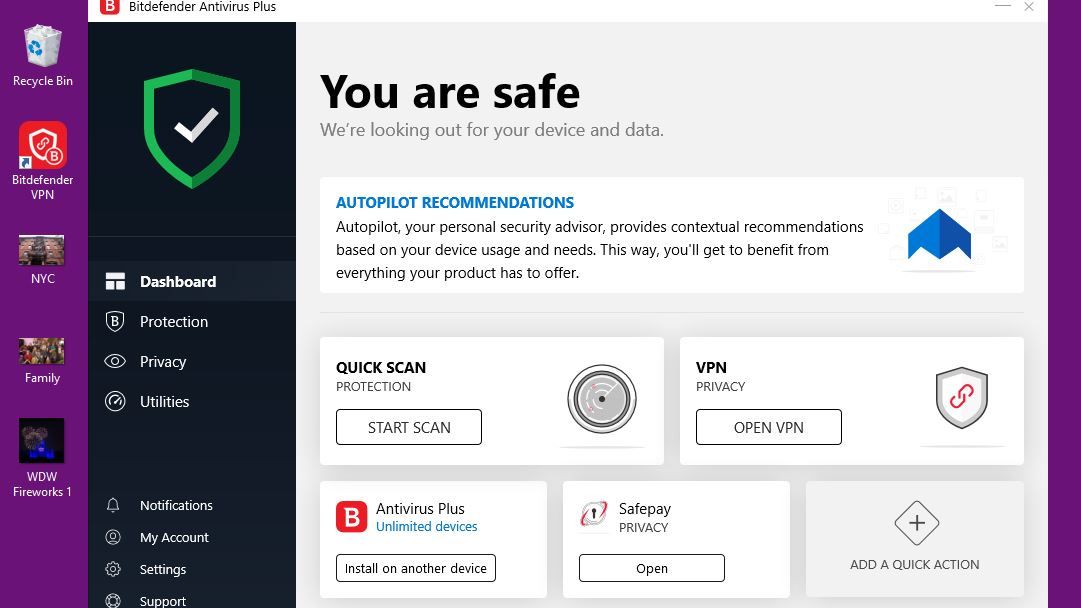Click the Antivirus Plus red B icon
This screenshot has width=1081, height=608.
[x=352, y=516]
